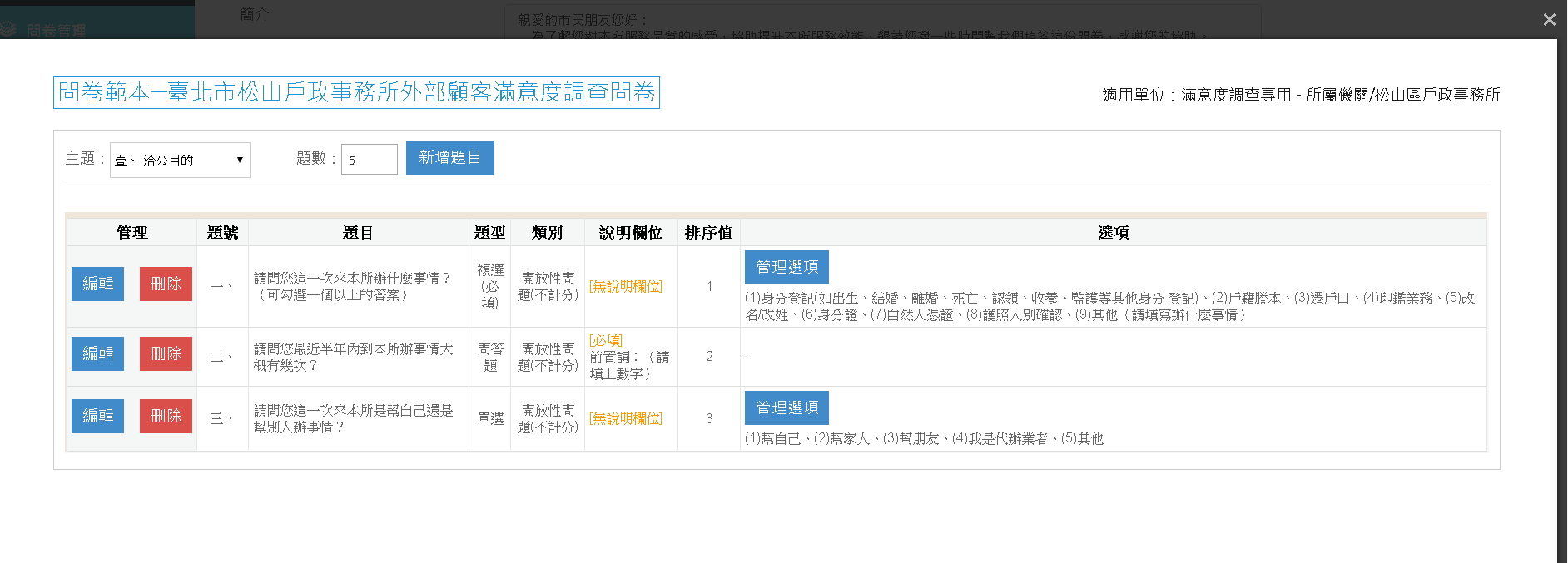Viewport: 1568px width, 563px height.
Task: Click the 題目 column header
Action: 358,233
